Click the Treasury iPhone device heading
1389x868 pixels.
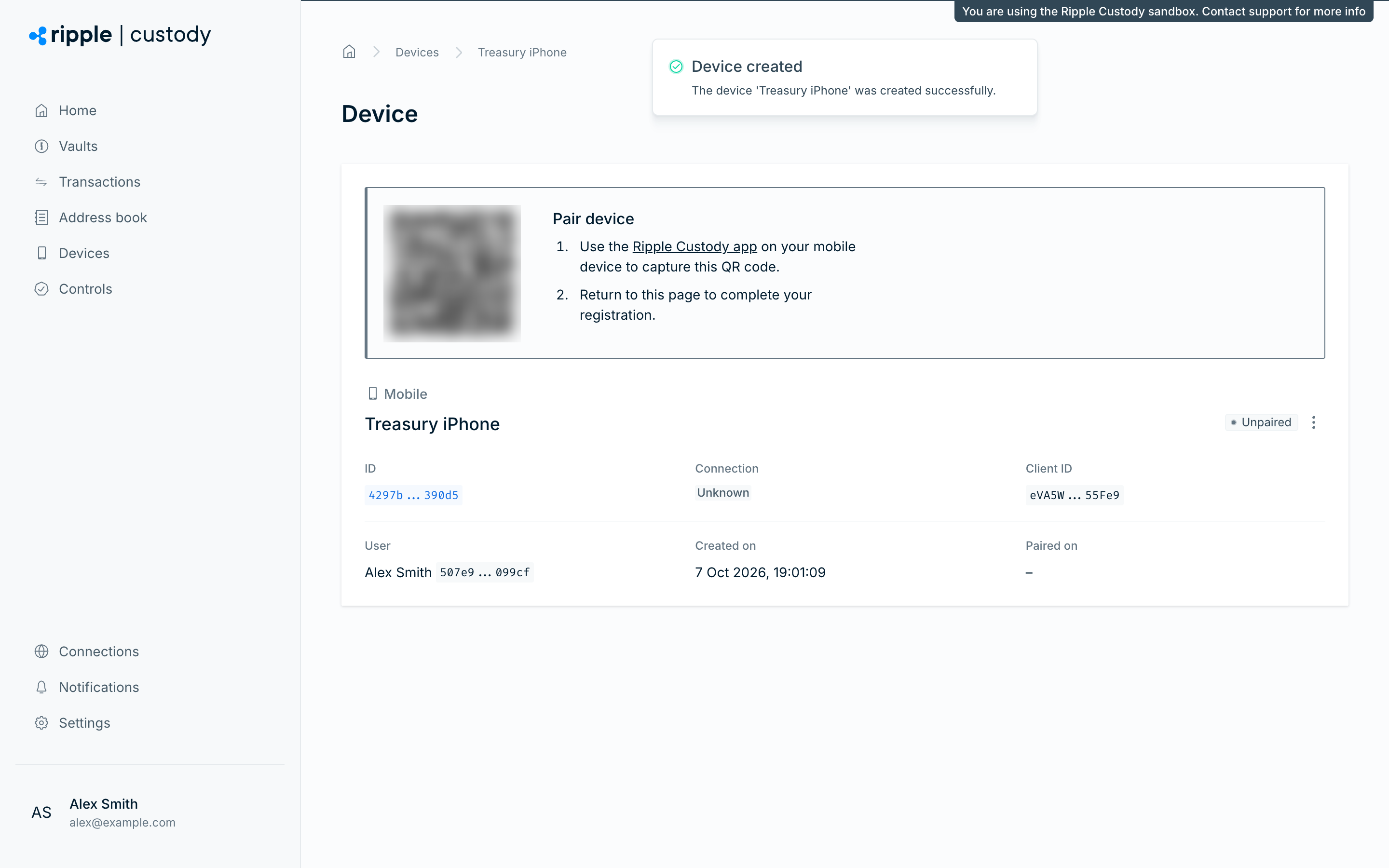click(x=432, y=424)
